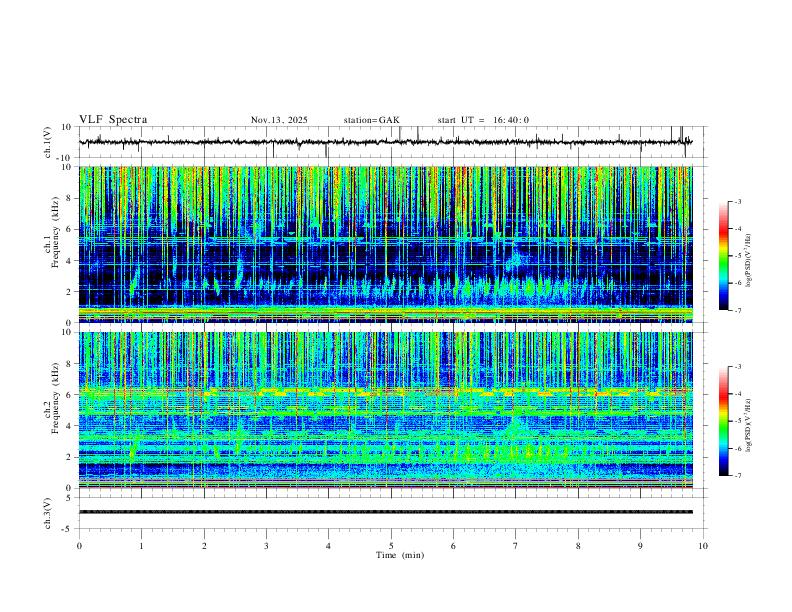
Task: Click the ch.3 flat black signal trace
Action: click(385, 512)
